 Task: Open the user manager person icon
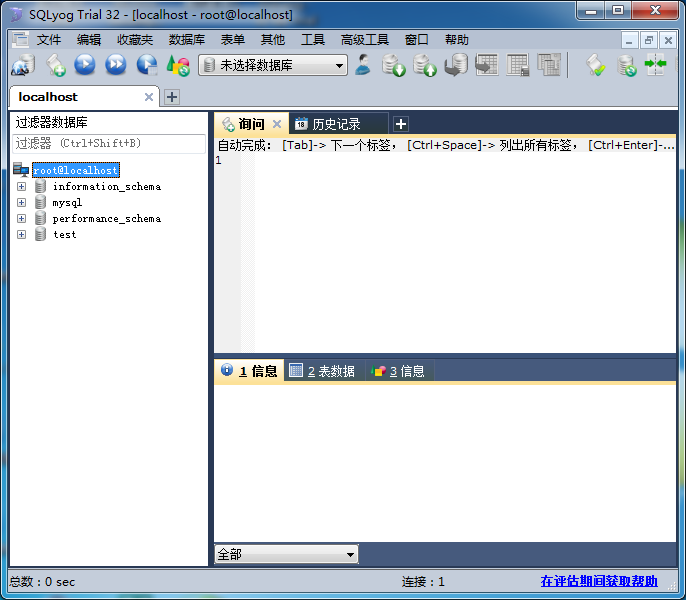363,65
